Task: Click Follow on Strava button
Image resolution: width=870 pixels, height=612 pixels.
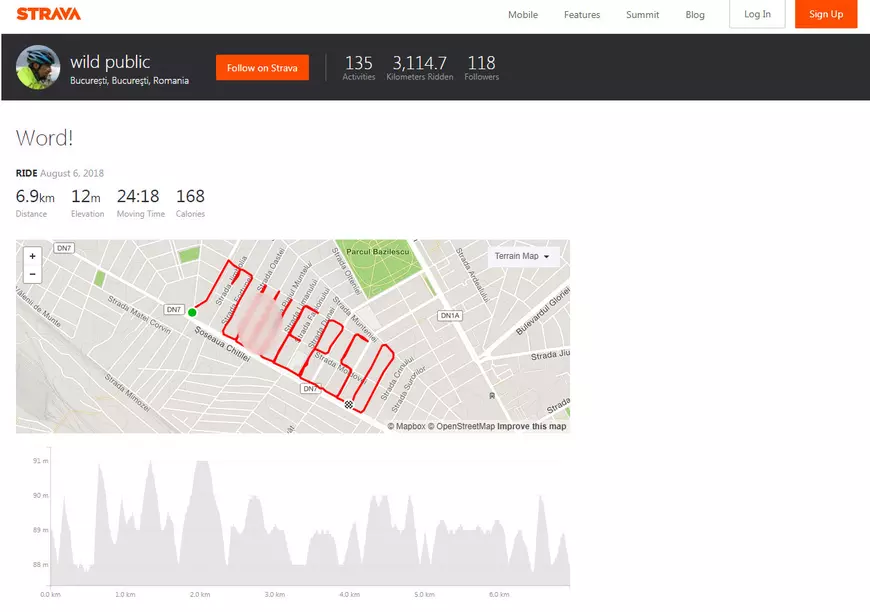Action: (262, 68)
